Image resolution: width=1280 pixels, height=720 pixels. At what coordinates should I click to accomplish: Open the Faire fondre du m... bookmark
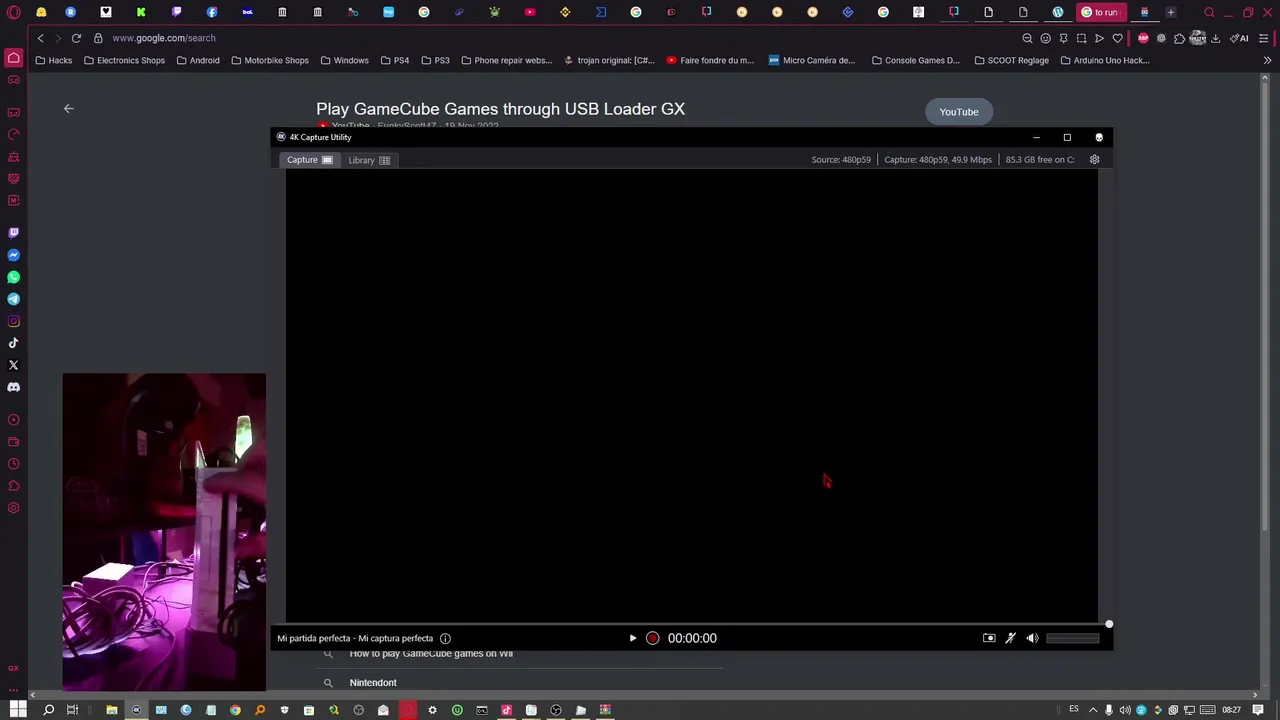[x=710, y=60]
